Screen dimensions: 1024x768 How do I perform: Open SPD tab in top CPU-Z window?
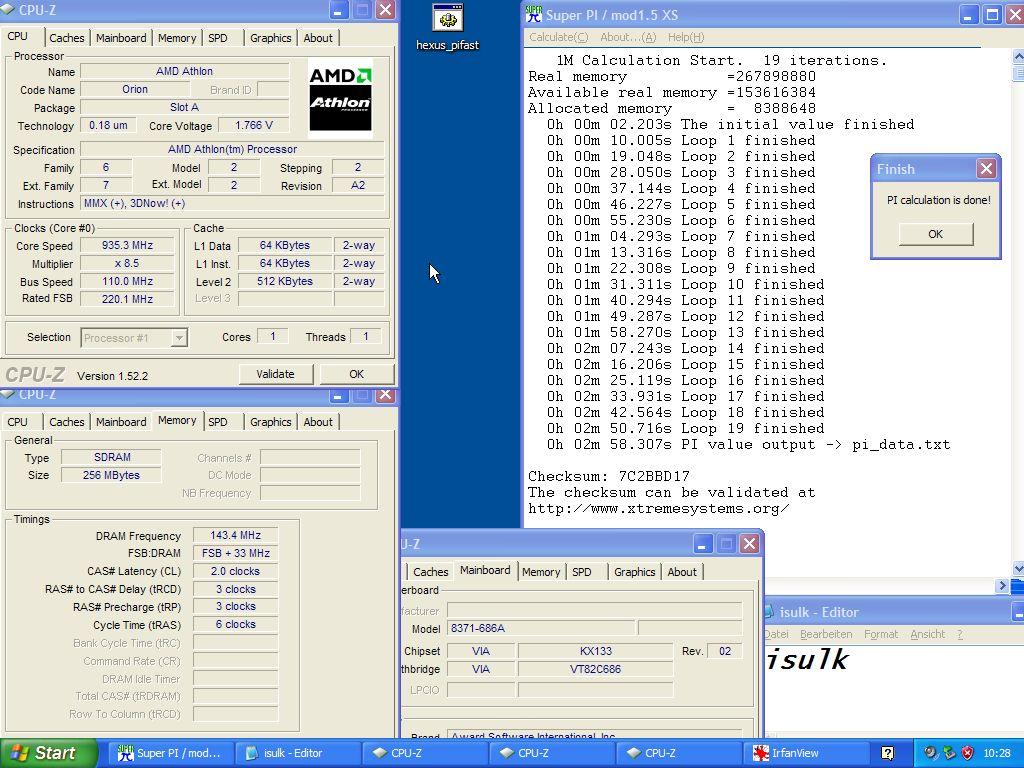tap(218, 38)
